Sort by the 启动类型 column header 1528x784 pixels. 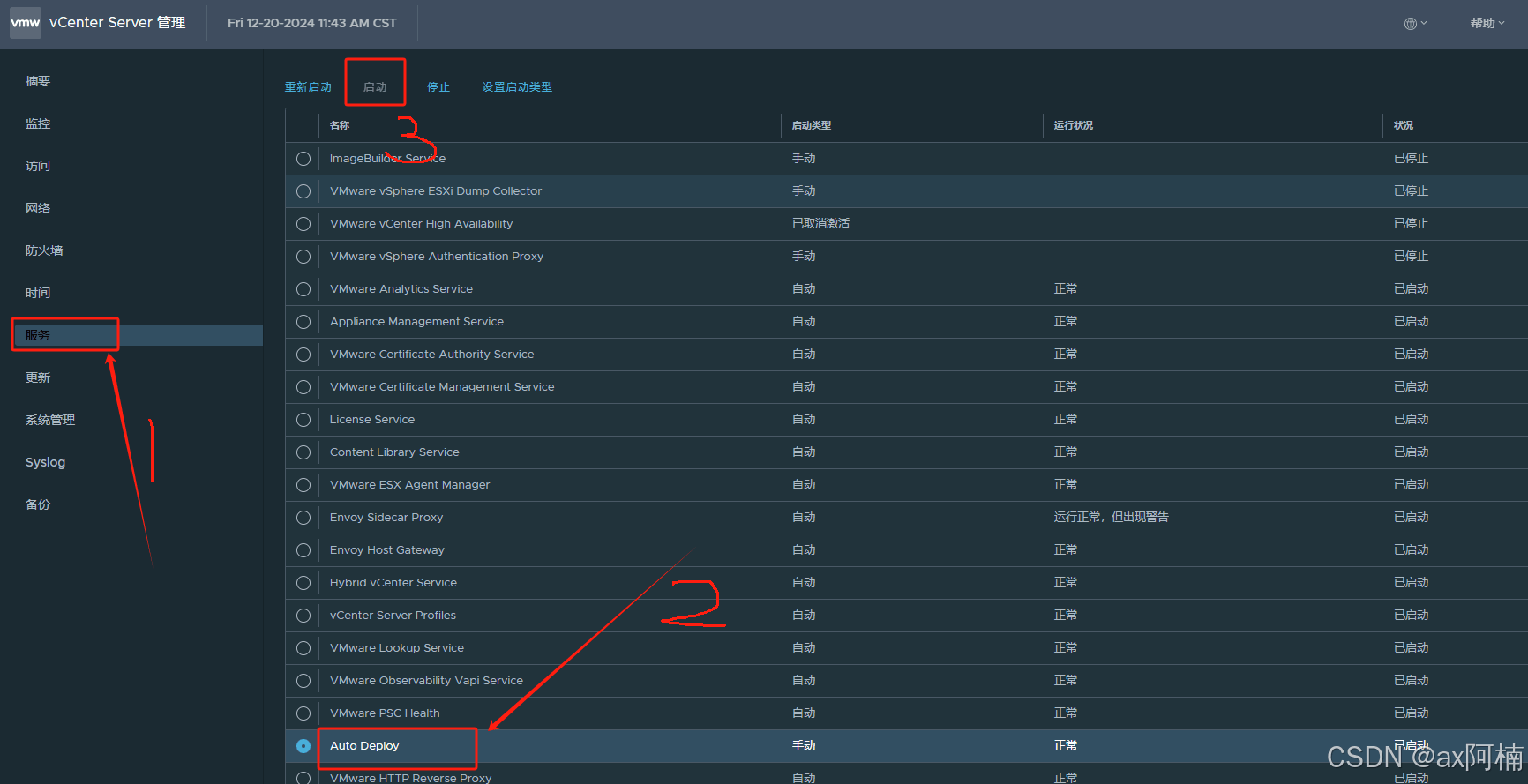pos(812,125)
